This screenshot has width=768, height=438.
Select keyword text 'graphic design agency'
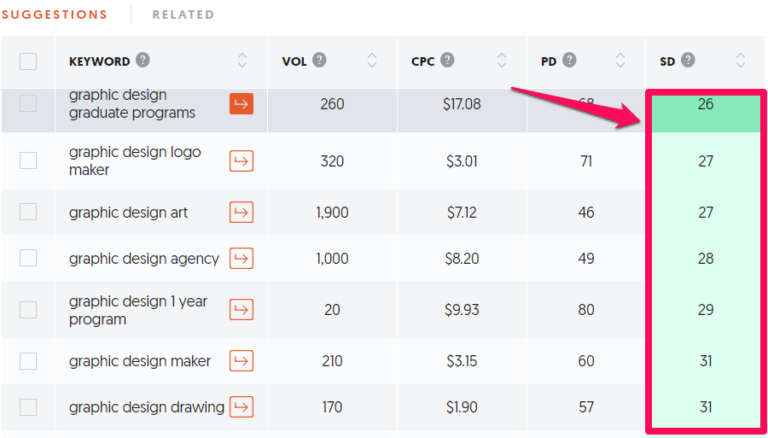(x=144, y=259)
